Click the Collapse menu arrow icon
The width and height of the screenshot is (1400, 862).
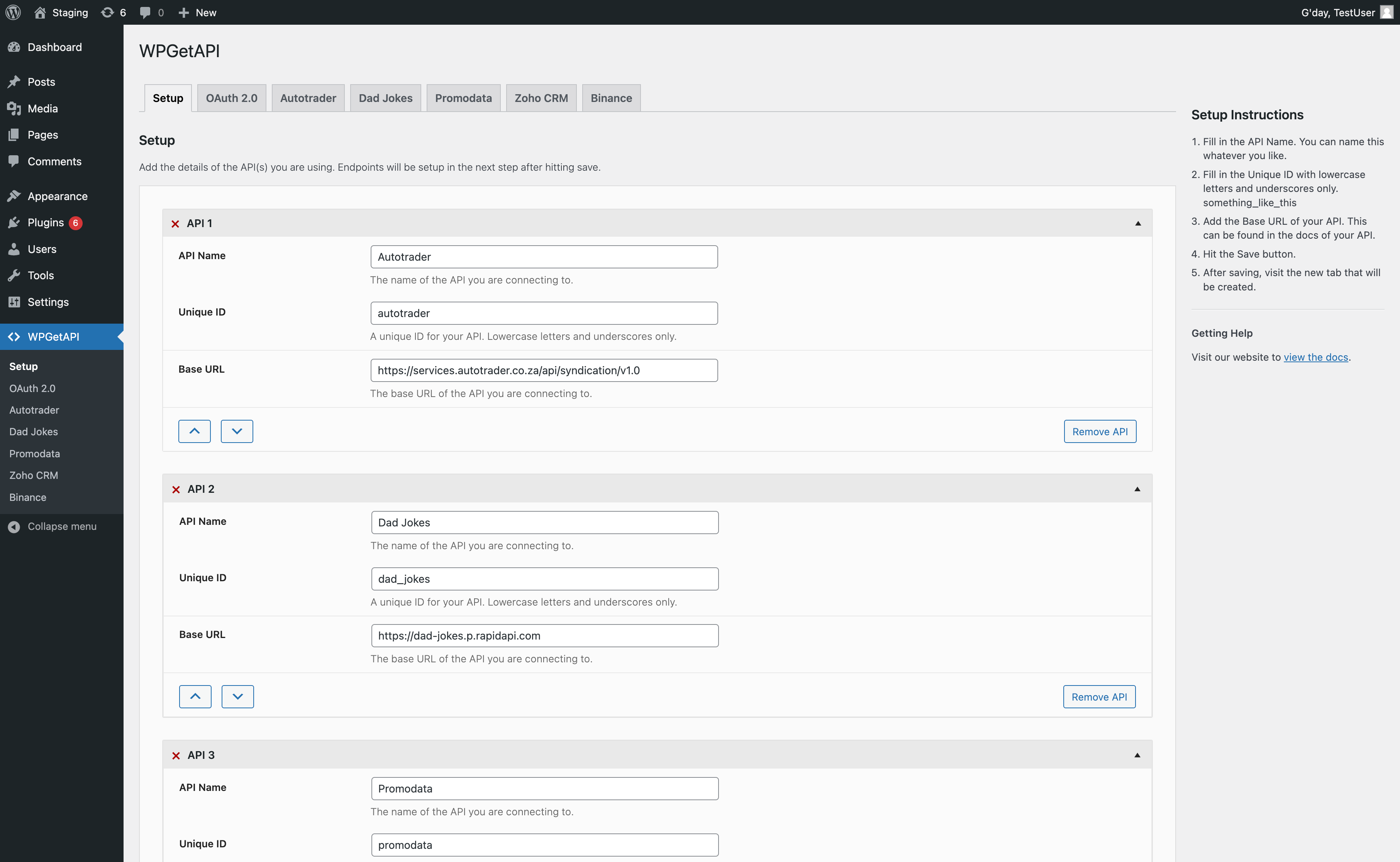pos(14,526)
